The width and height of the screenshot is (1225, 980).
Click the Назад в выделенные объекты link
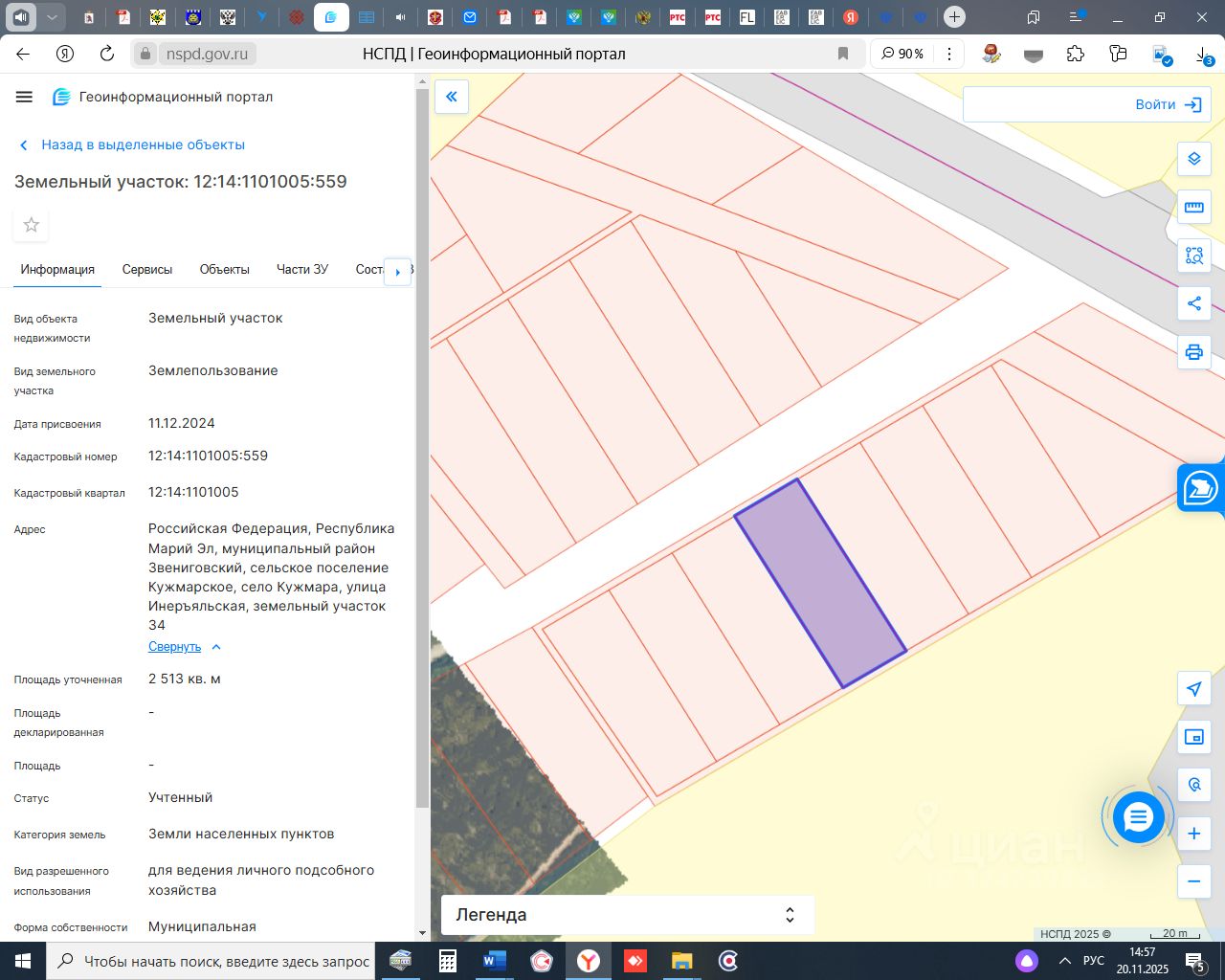[144, 145]
